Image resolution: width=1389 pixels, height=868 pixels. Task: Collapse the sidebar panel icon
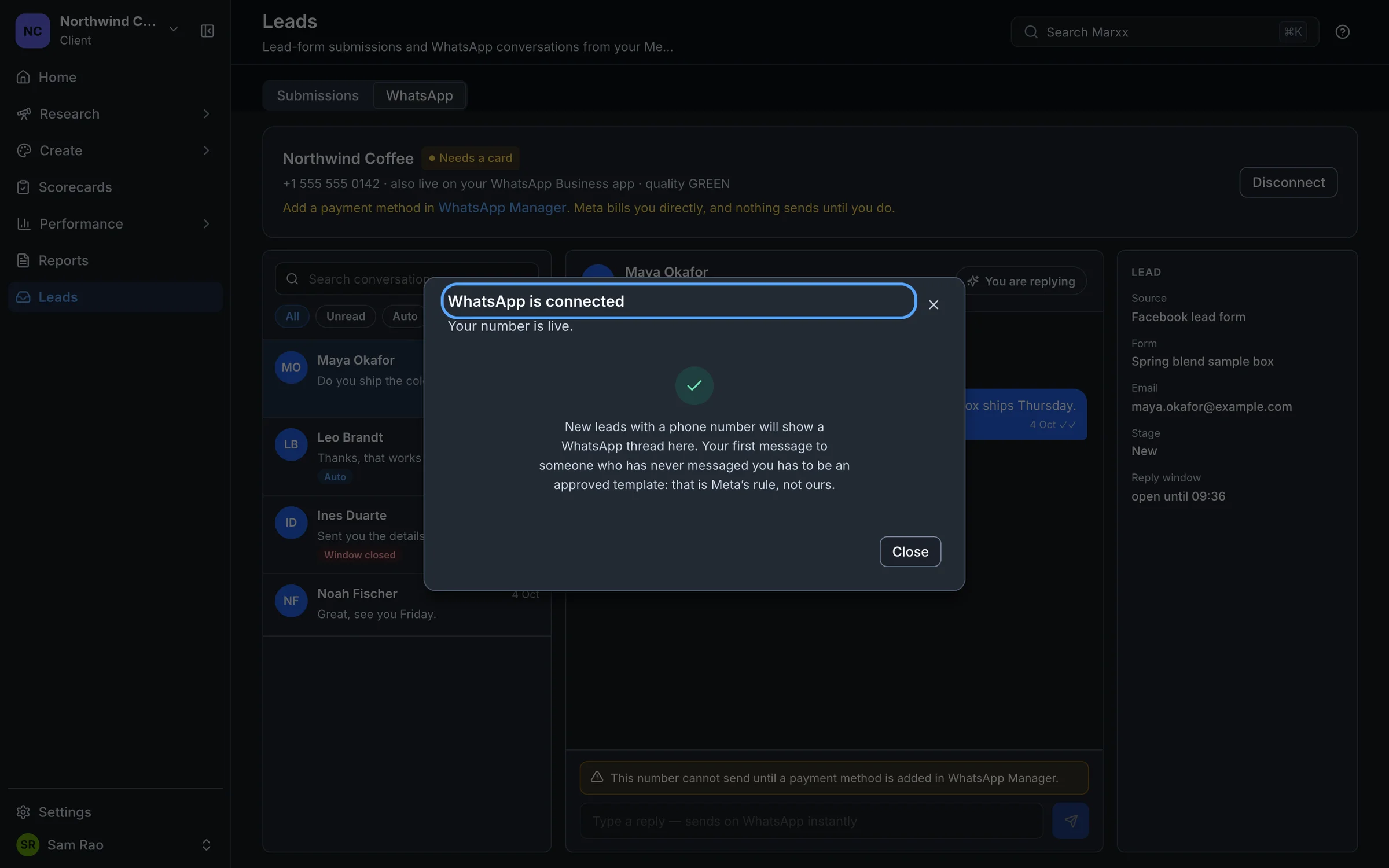(x=207, y=31)
